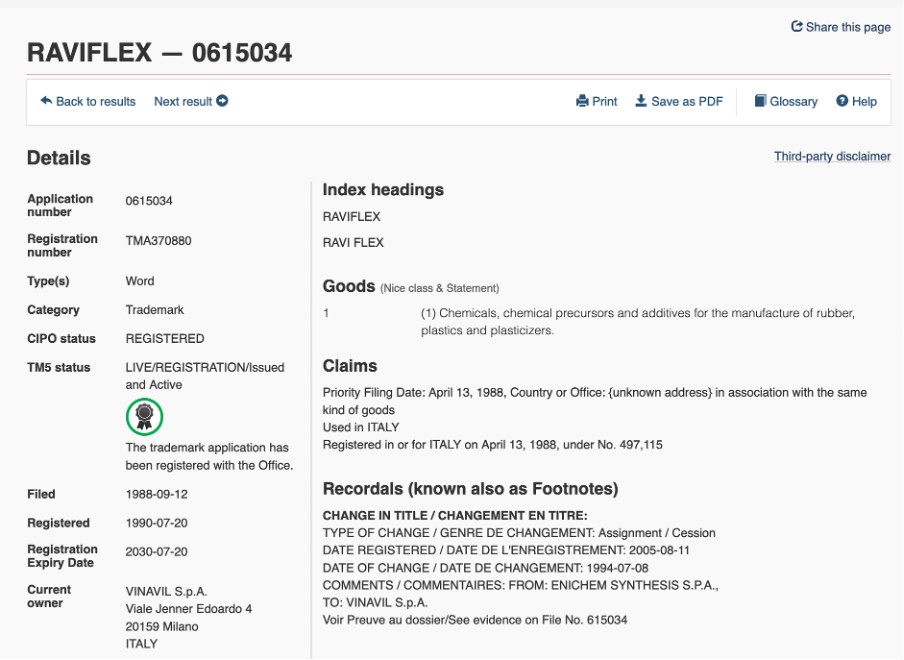Save the page as PDF
The height and width of the screenshot is (660, 904).
[x=679, y=101]
